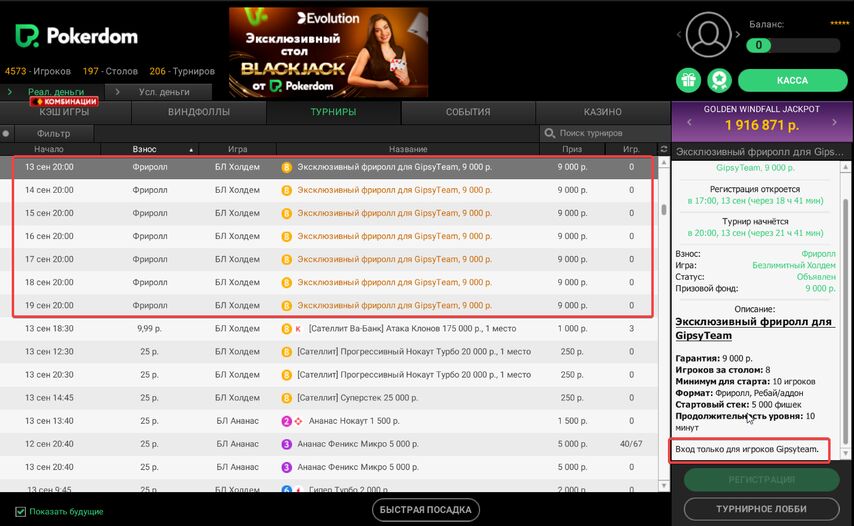Viewport: 854px width, 526px height.
Task: Open the КАЗИНО tab
Action: pos(602,112)
